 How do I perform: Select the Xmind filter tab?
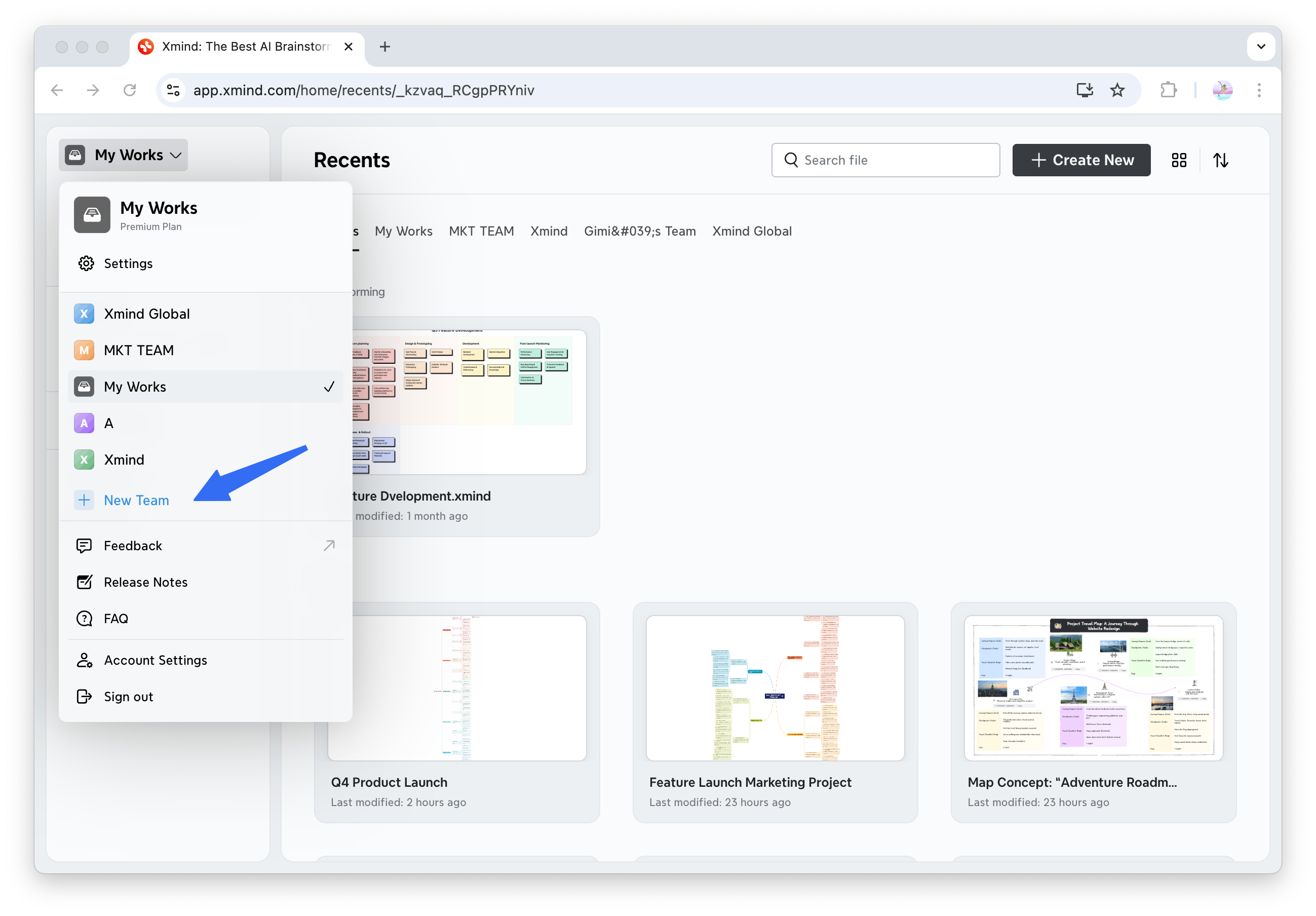pos(549,231)
